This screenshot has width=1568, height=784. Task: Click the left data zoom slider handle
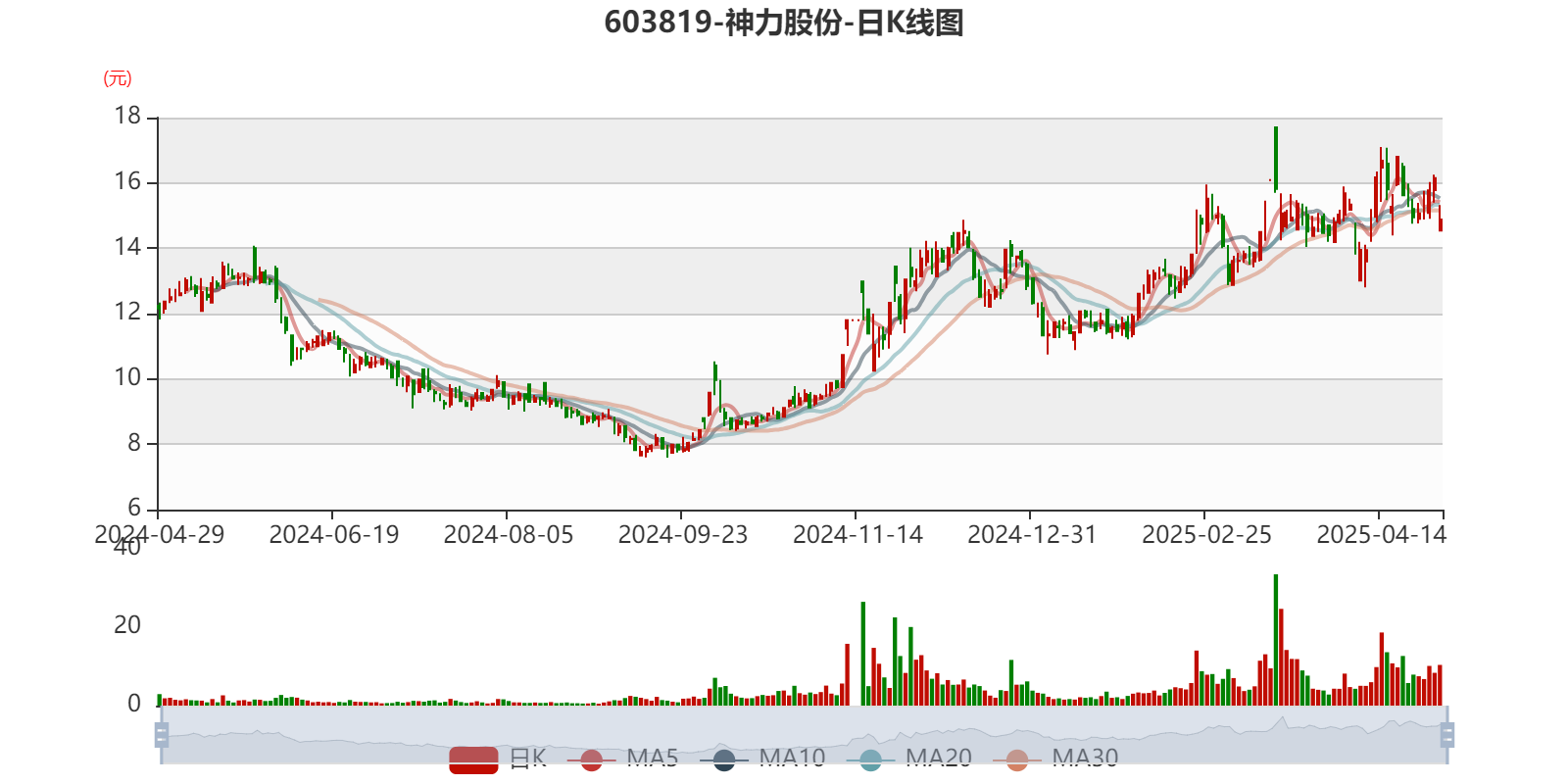point(162,735)
